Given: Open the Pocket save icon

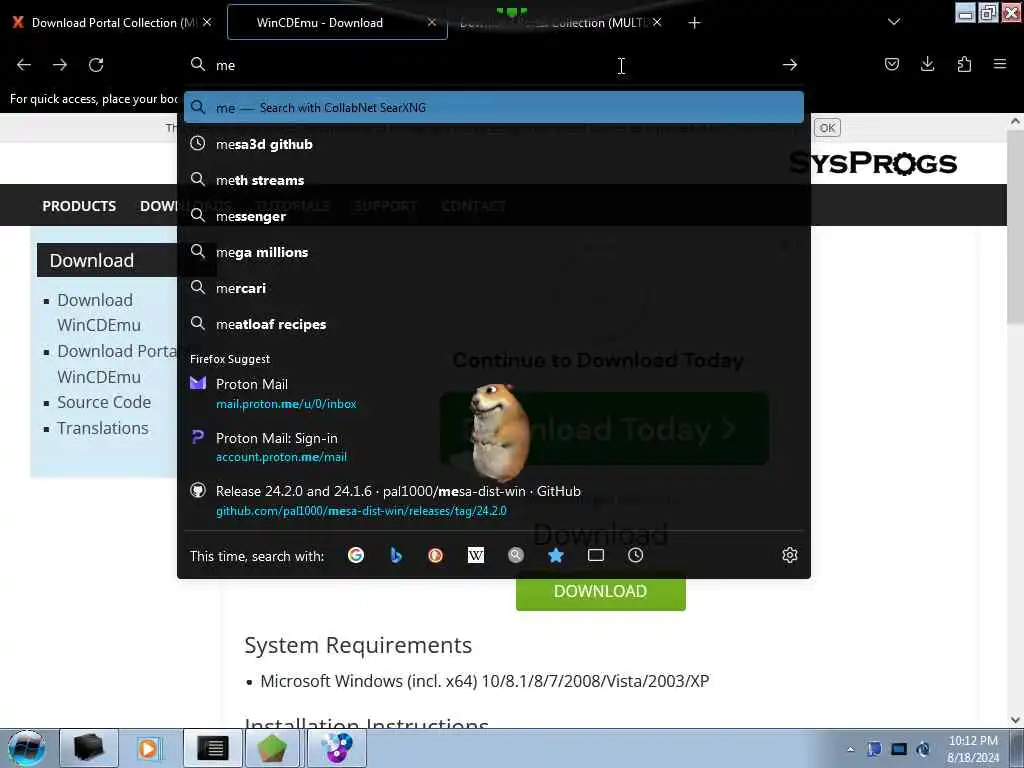Looking at the screenshot, I should click(x=891, y=64).
